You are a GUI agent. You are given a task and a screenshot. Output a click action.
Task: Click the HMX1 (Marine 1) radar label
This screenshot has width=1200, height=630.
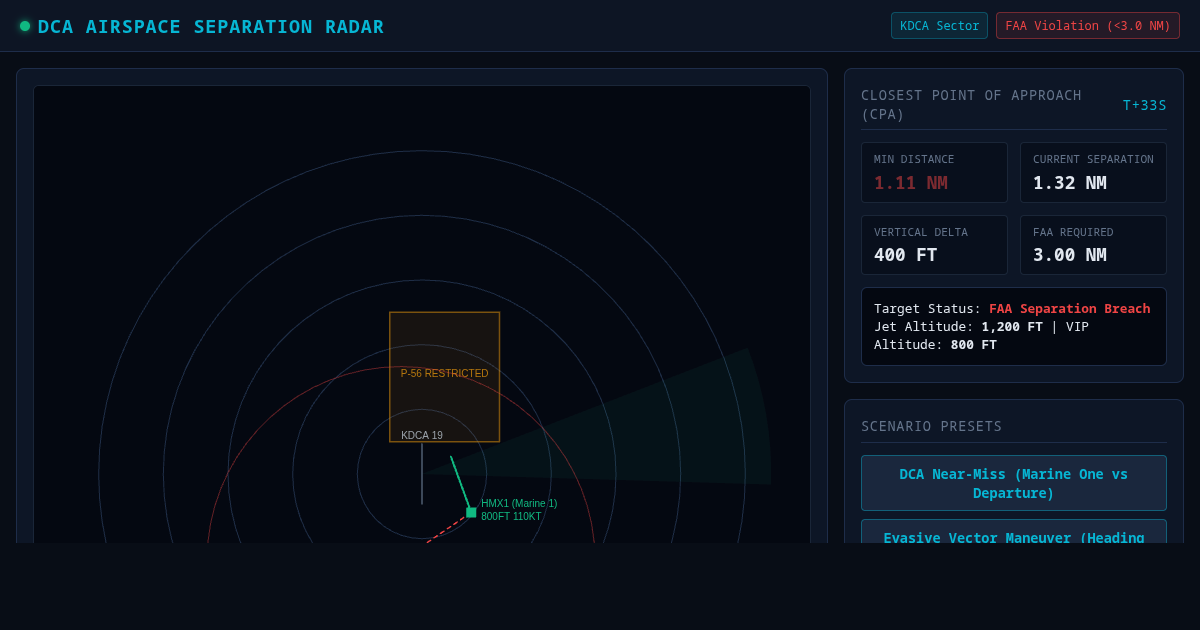tap(519, 504)
